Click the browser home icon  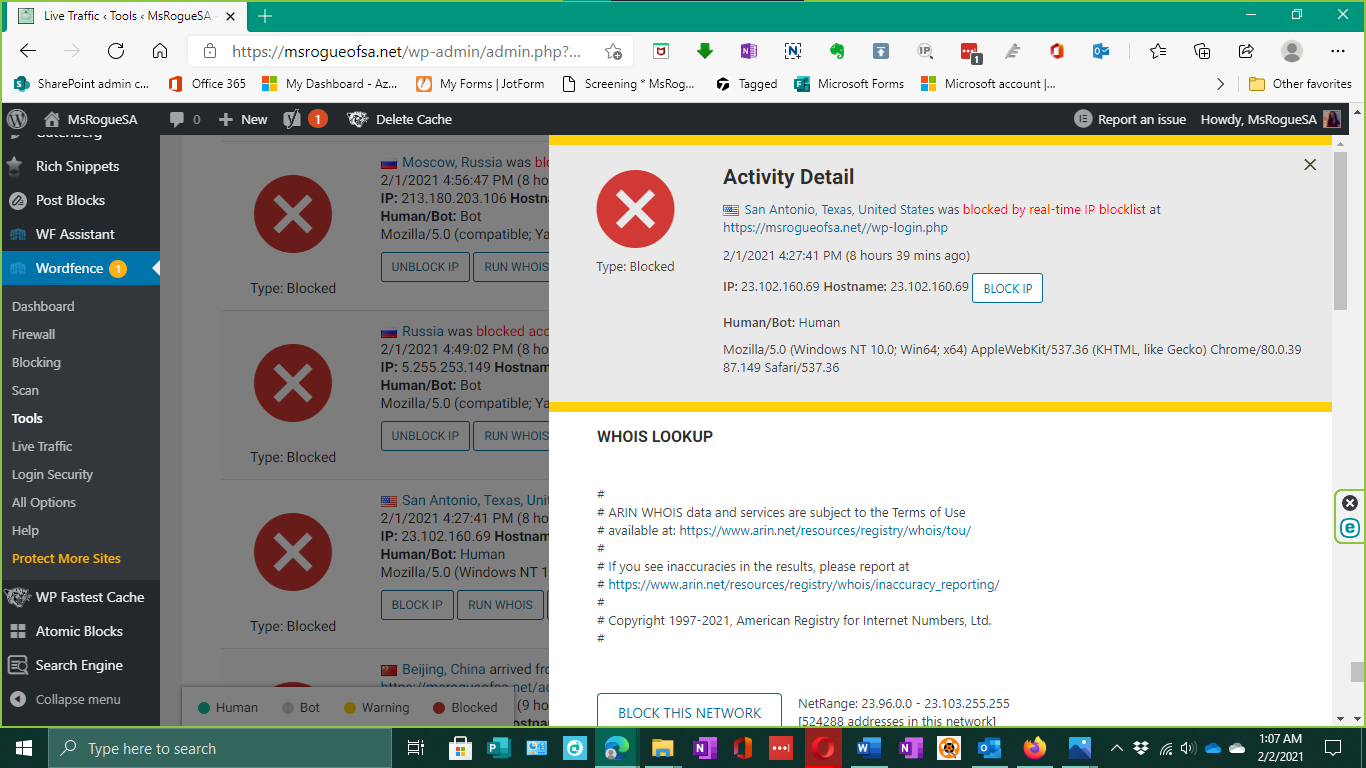coord(160,51)
